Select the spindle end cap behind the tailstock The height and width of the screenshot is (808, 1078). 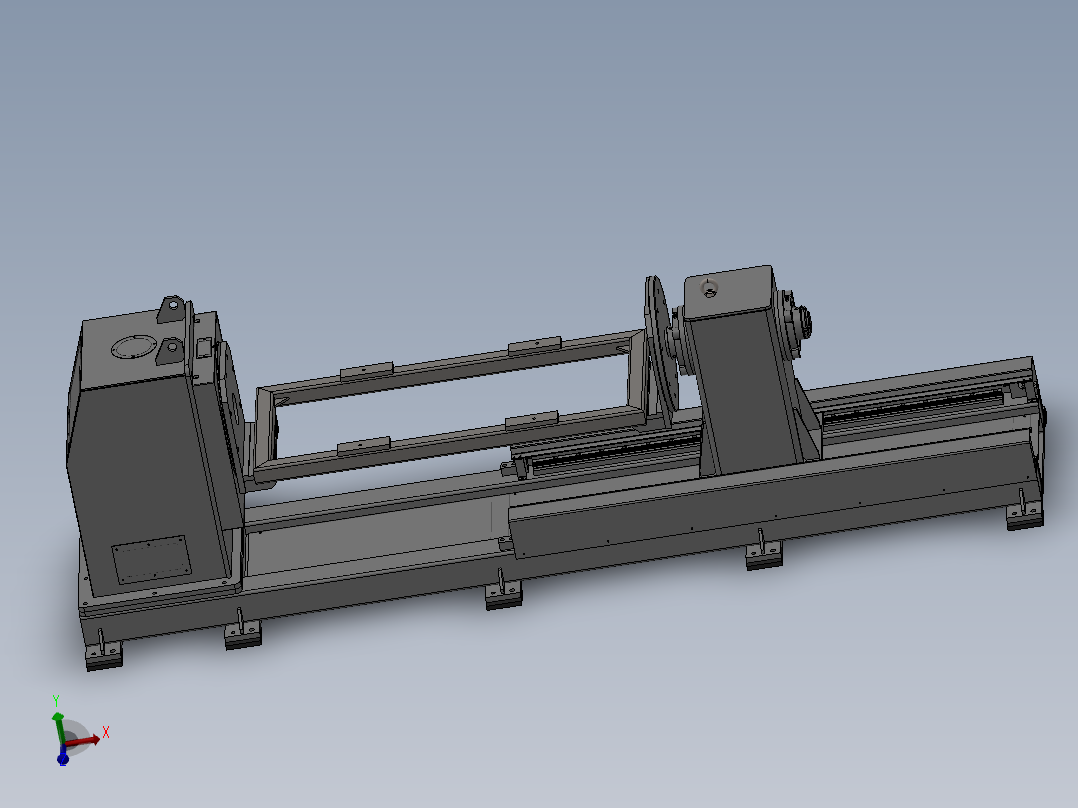pos(801,322)
